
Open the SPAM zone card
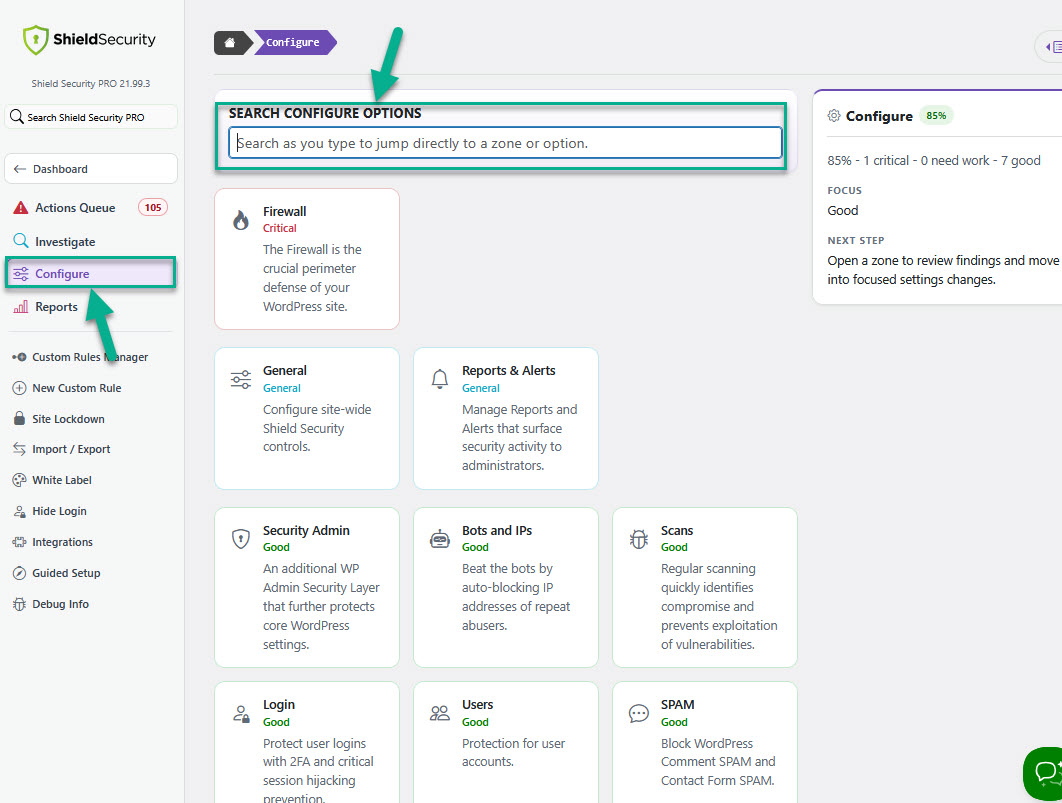click(x=705, y=742)
